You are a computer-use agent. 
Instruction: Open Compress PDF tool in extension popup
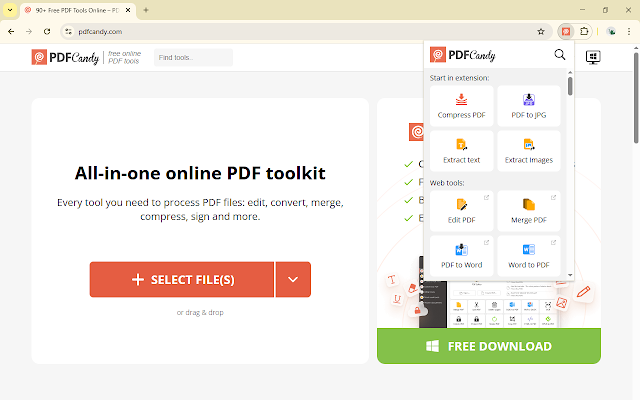click(462, 106)
